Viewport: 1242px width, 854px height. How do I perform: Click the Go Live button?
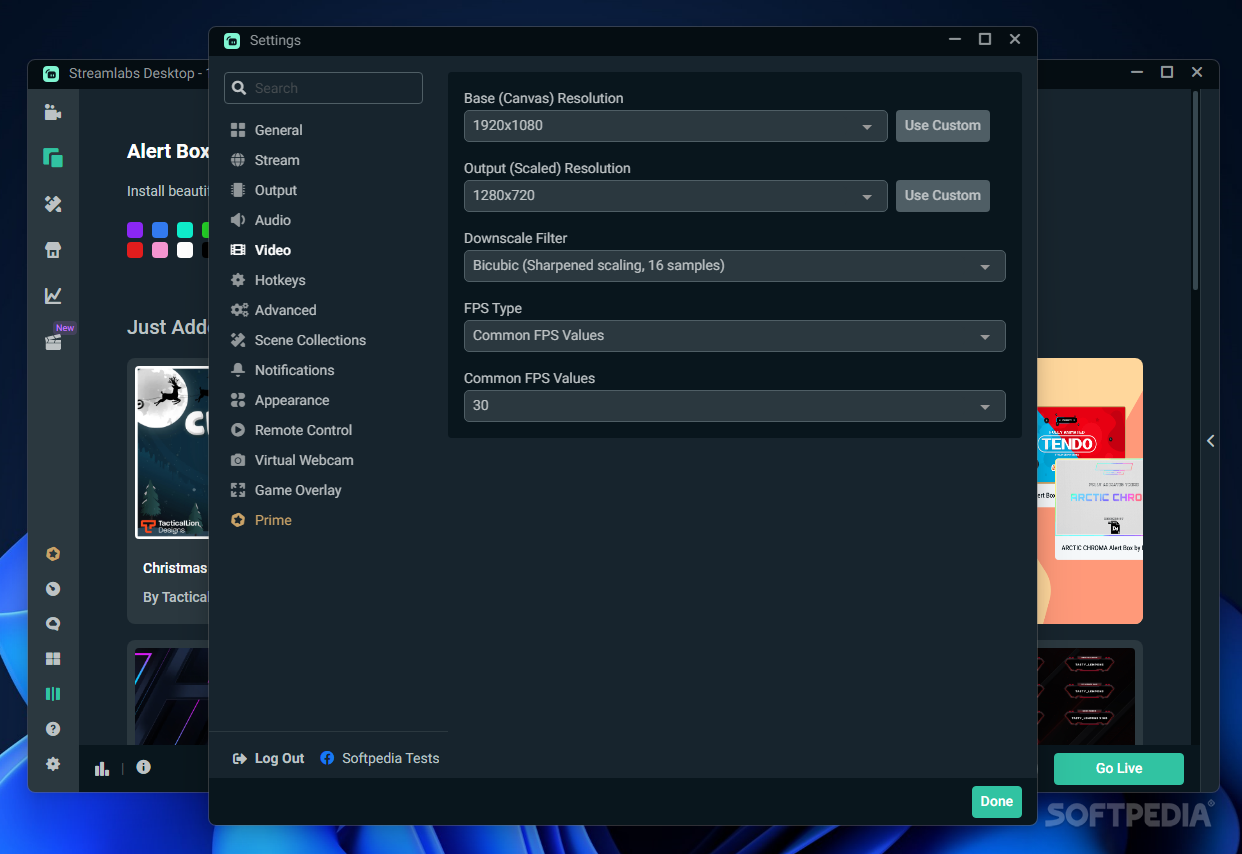point(1118,768)
